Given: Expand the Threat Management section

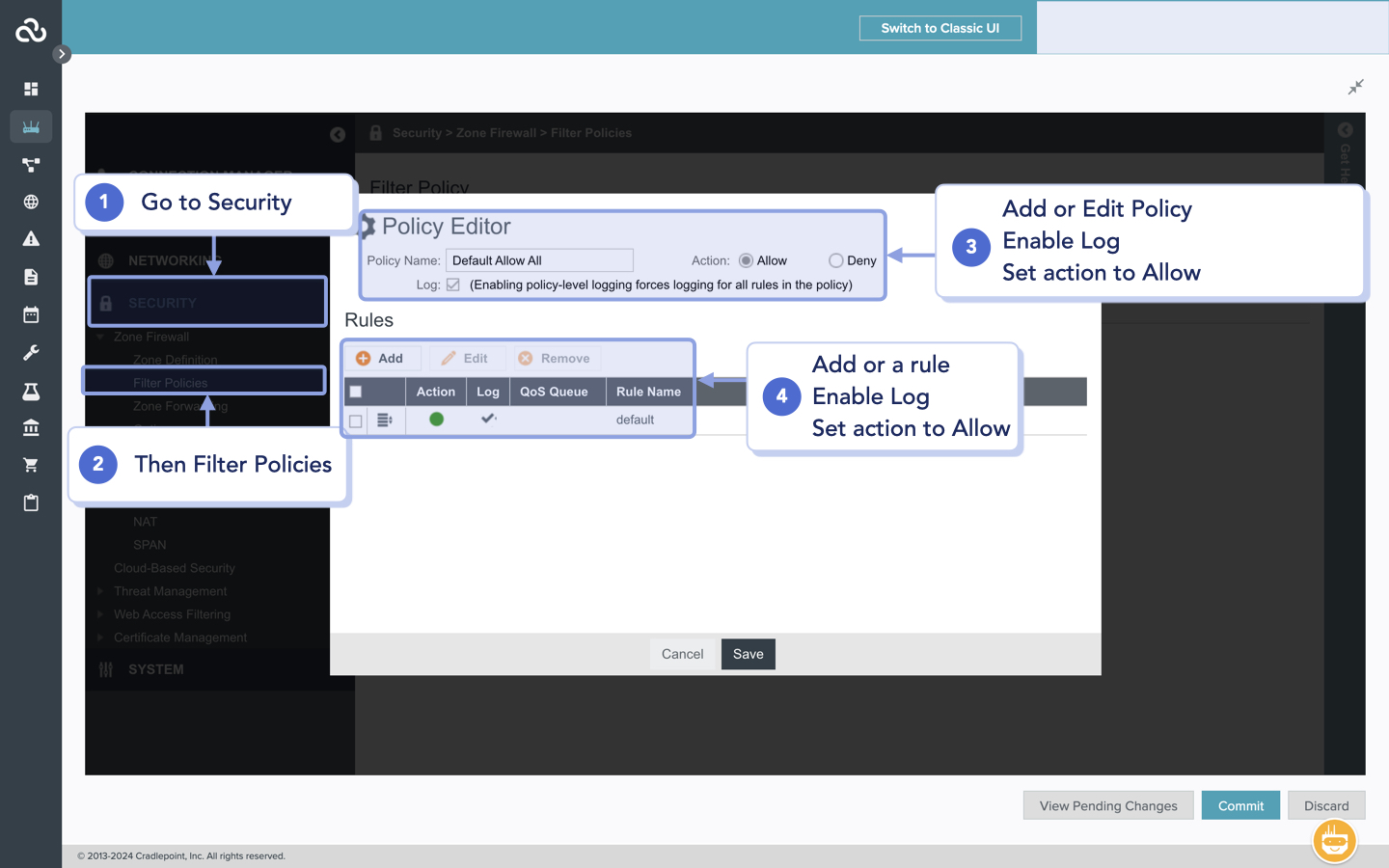Looking at the screenshot, I should coord(100,591).
